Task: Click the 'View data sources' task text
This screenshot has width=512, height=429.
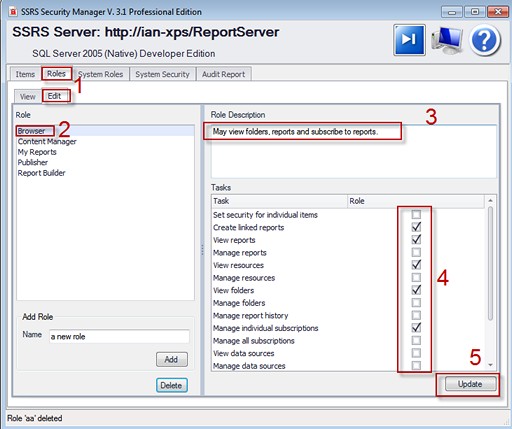Action: point(244,353)
